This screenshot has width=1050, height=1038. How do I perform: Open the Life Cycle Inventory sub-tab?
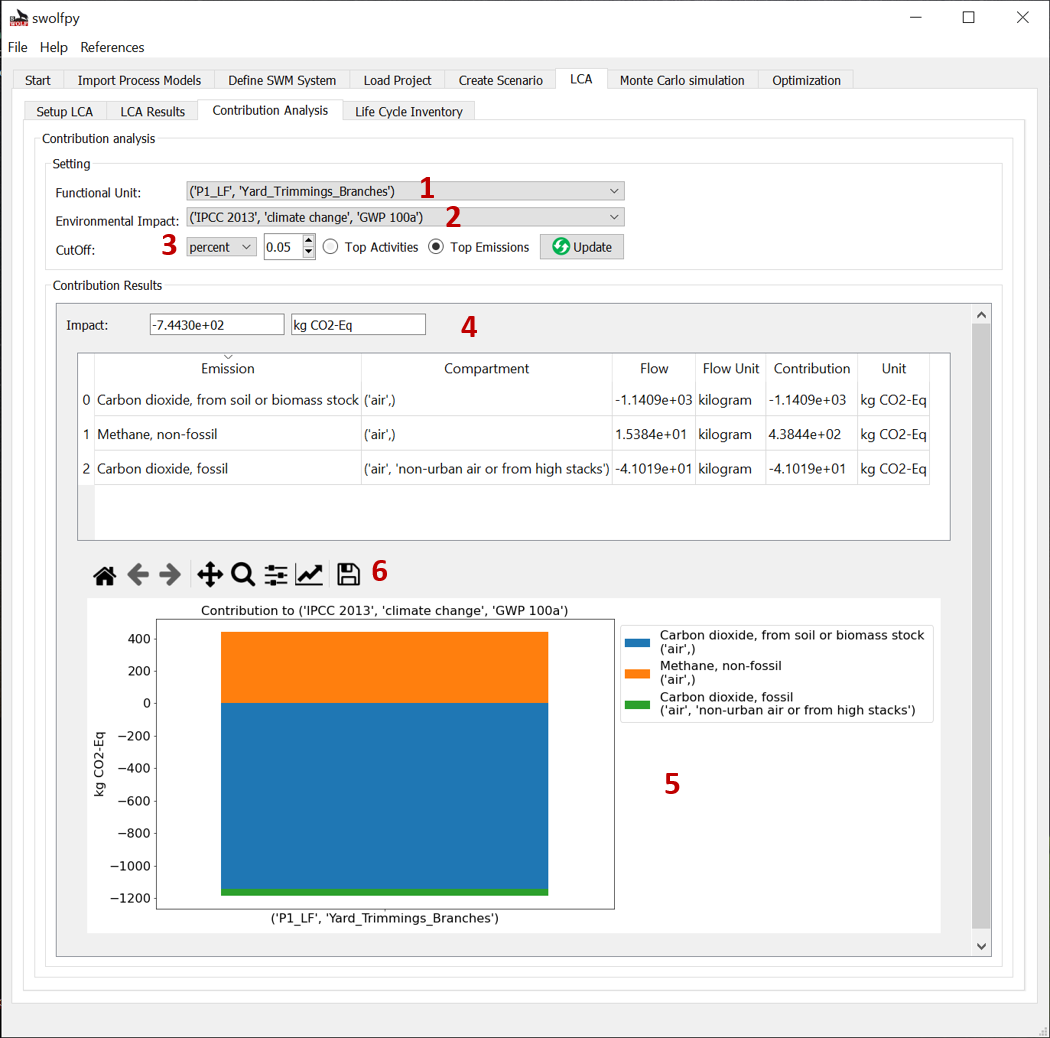(x=408, y=112)
